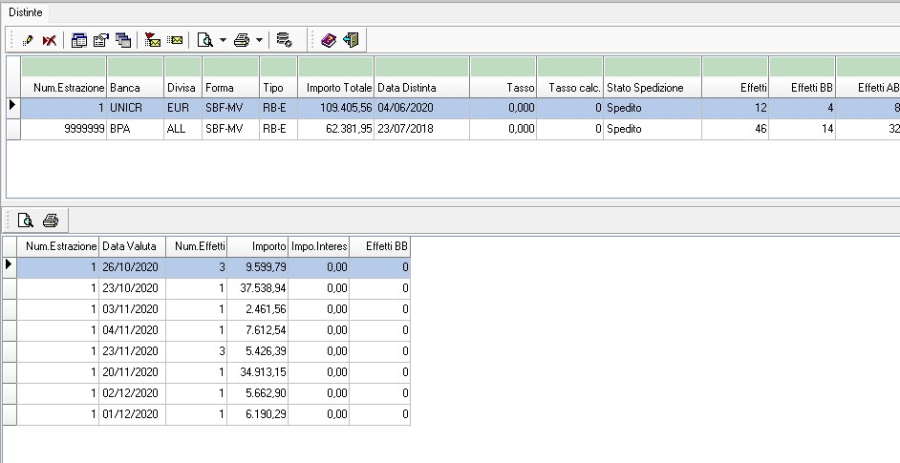Click the Stato Spedizione column header
The image size is (900, 463).
click(x=651, y=88)
